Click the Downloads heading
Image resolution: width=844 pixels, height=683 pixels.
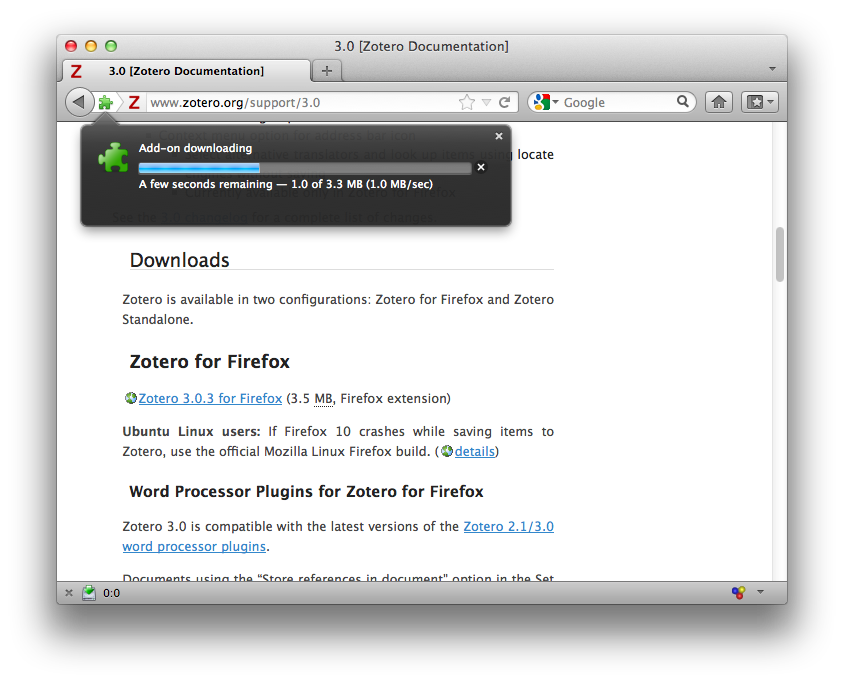180,260
